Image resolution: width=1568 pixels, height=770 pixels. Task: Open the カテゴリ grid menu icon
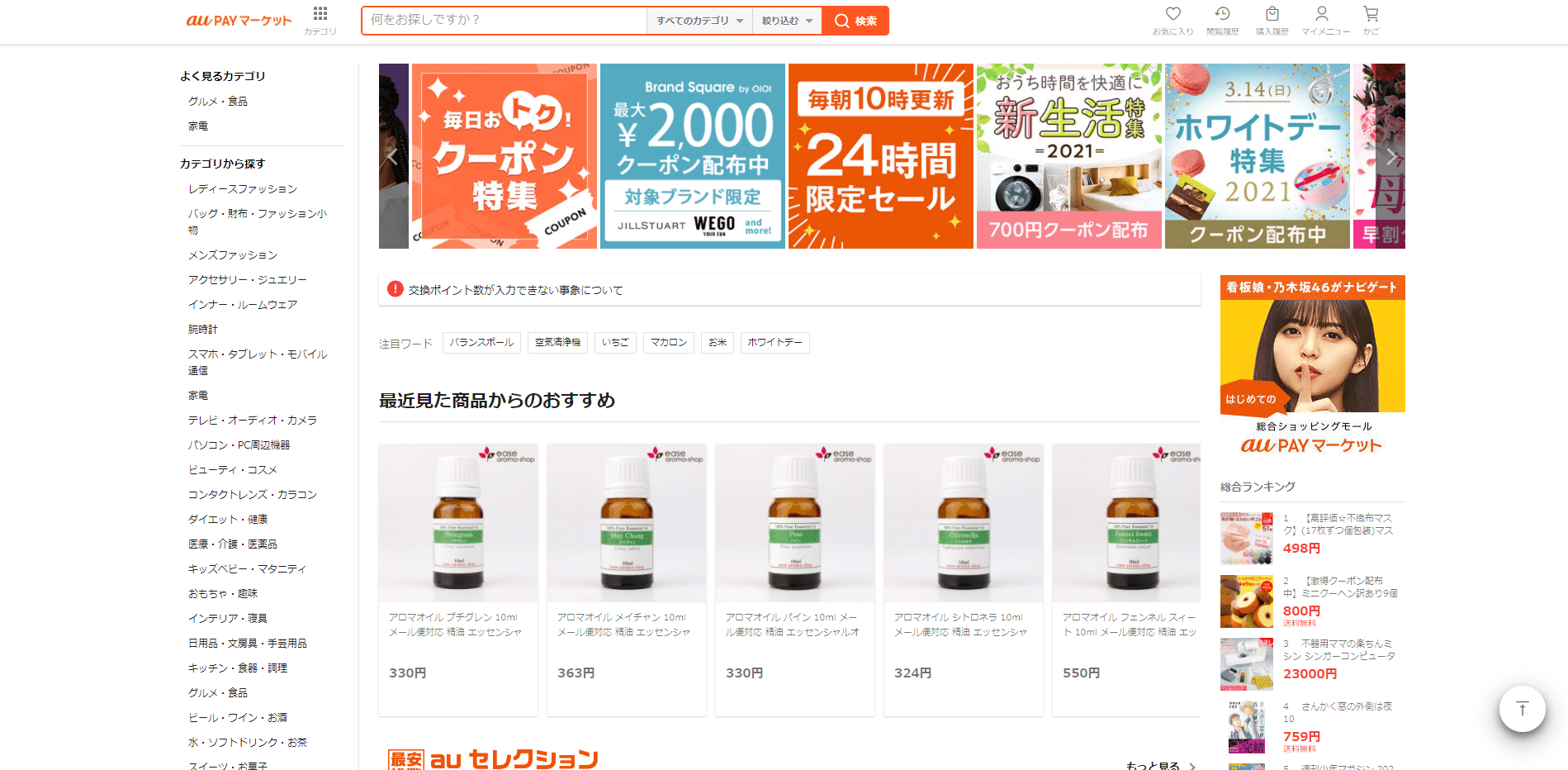pyautogui.click(x=320, y=13)
